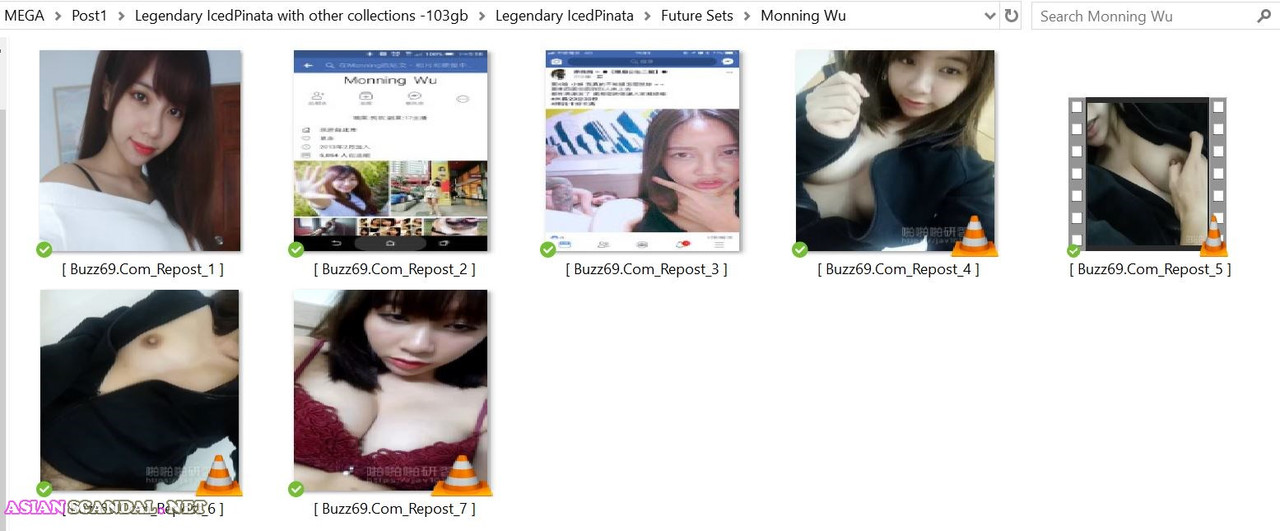Open 'Legendary IcedPinata with other collections -103gb' crumb
The height and width of the screenshot is (531, 1280).
301,16
